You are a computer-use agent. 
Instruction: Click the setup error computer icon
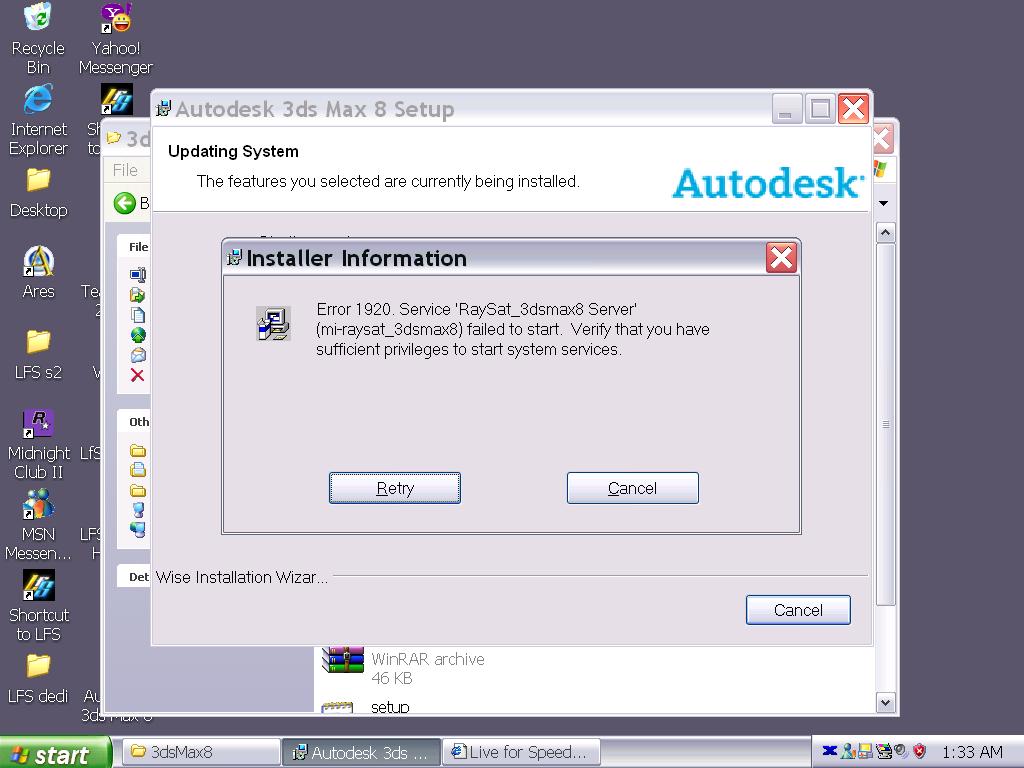(273, 324)
